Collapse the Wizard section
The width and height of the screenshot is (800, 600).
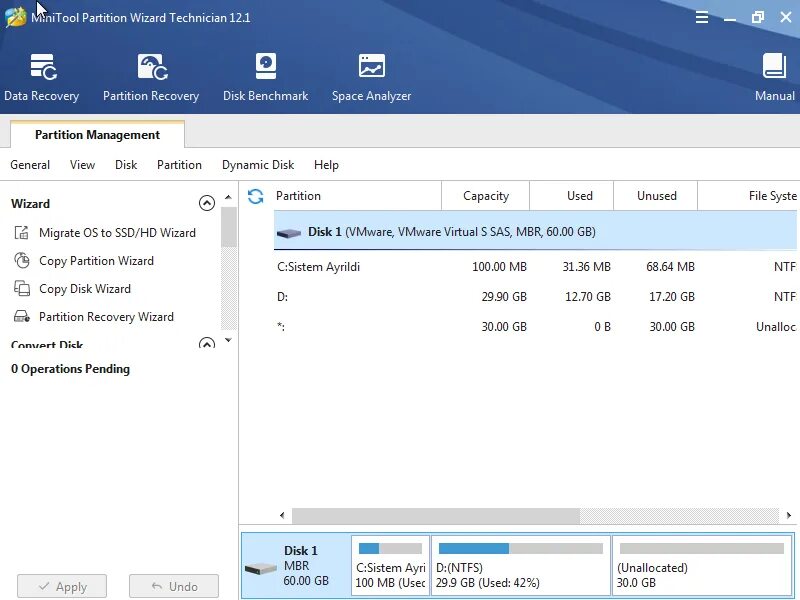point(207,203)
